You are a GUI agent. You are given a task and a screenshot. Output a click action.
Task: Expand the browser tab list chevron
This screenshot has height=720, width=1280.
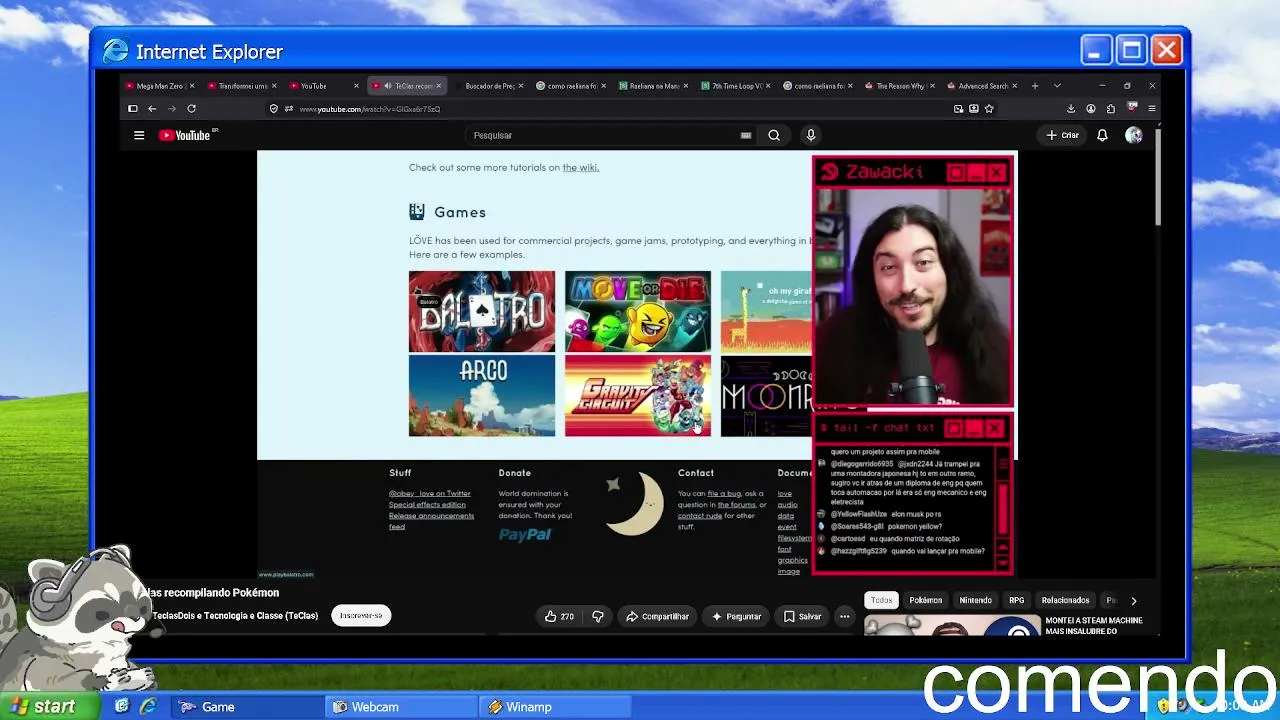tap(1057, 86)
